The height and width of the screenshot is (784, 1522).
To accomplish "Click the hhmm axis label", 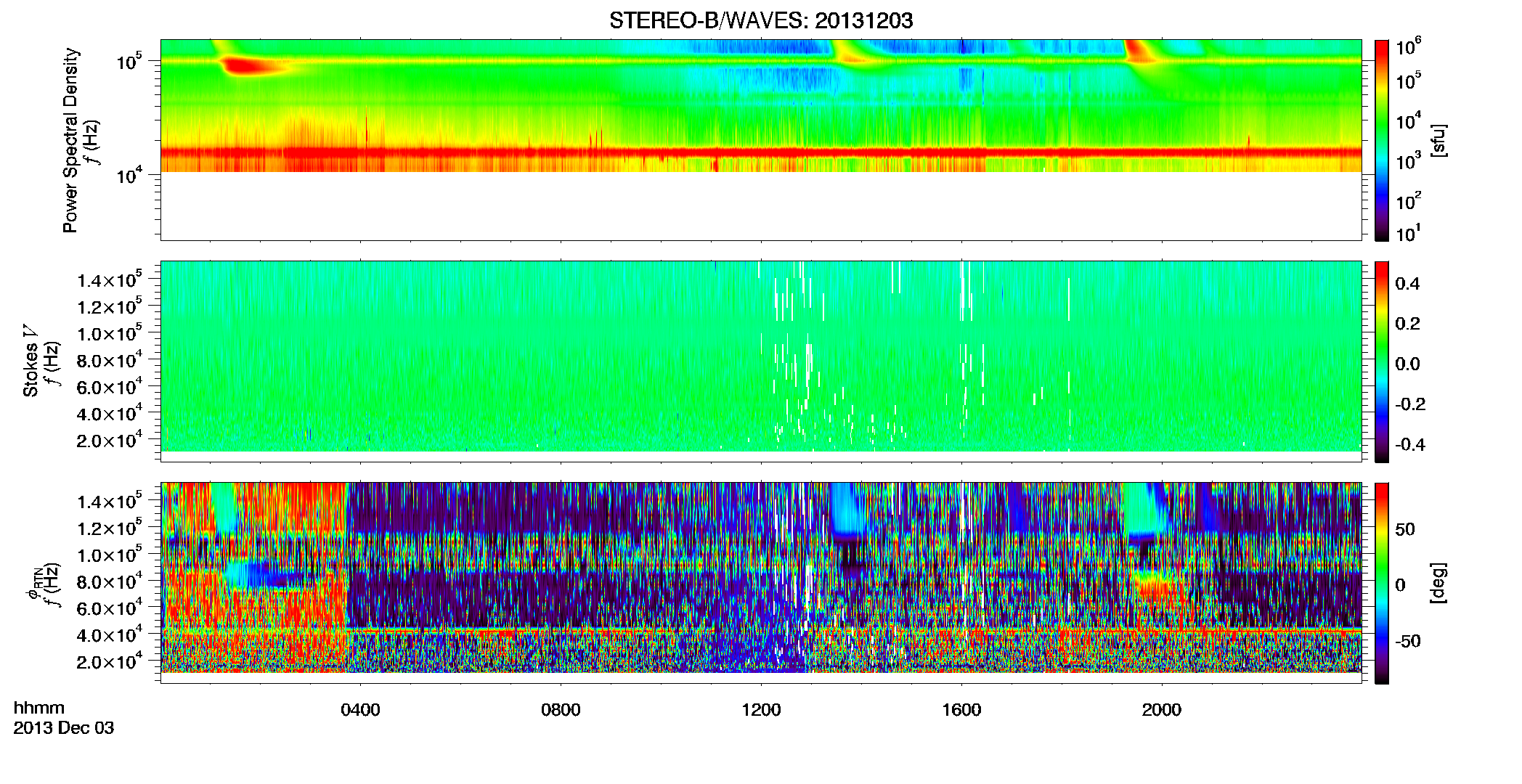I will coord(39,708).
